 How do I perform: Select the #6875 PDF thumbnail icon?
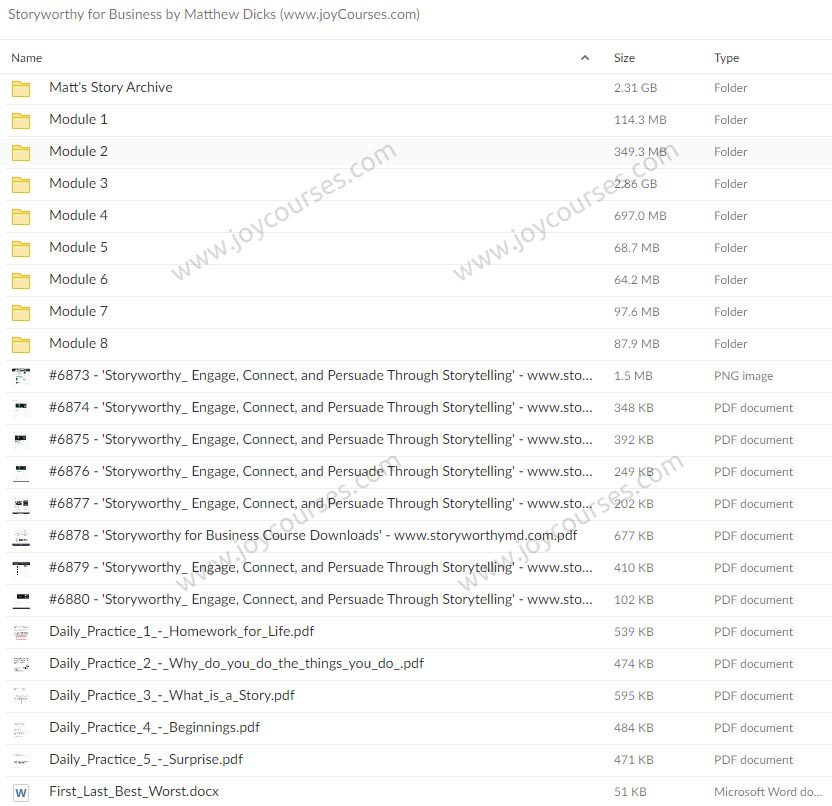pyautogui.click(x=21, y=440)
